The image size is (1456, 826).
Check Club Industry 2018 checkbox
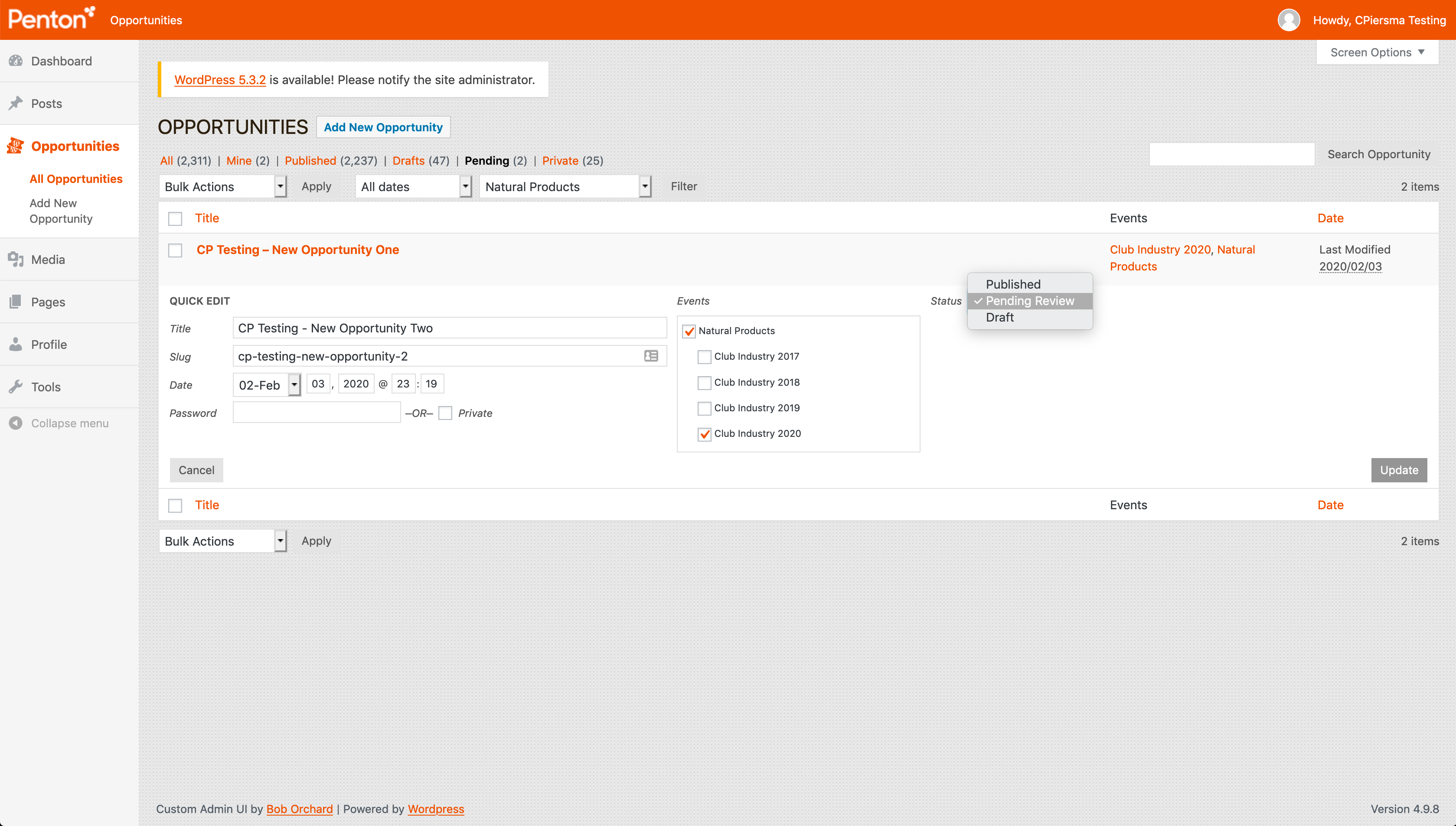[704, 383]
